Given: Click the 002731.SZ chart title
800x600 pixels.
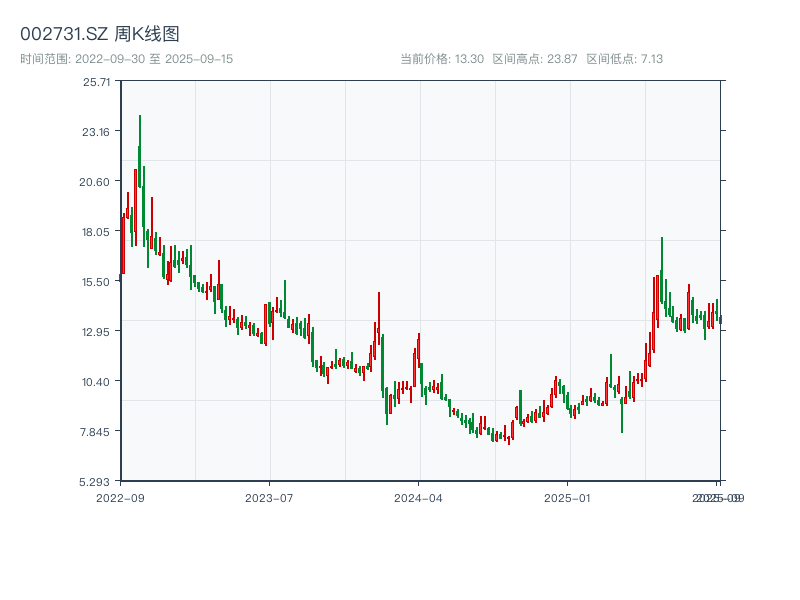Looking at the screenshot, I should [62, 32].
